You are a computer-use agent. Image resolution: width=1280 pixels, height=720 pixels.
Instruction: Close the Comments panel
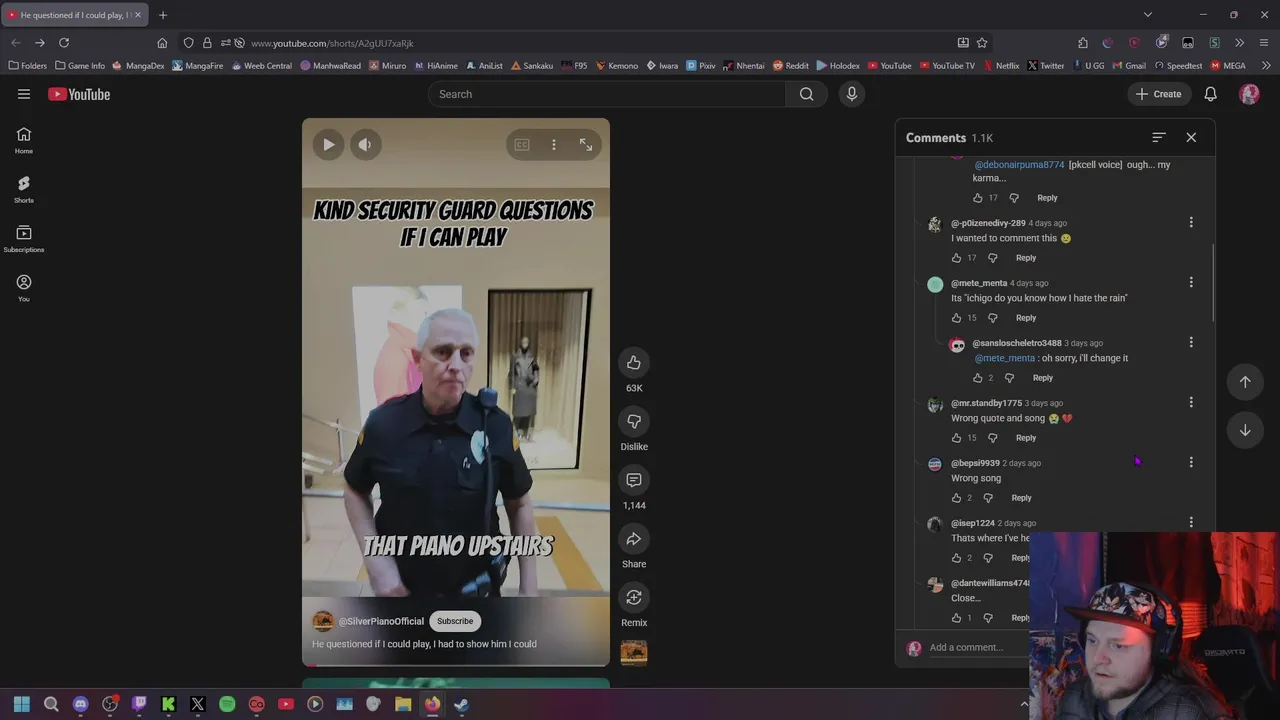point(1191,137)
